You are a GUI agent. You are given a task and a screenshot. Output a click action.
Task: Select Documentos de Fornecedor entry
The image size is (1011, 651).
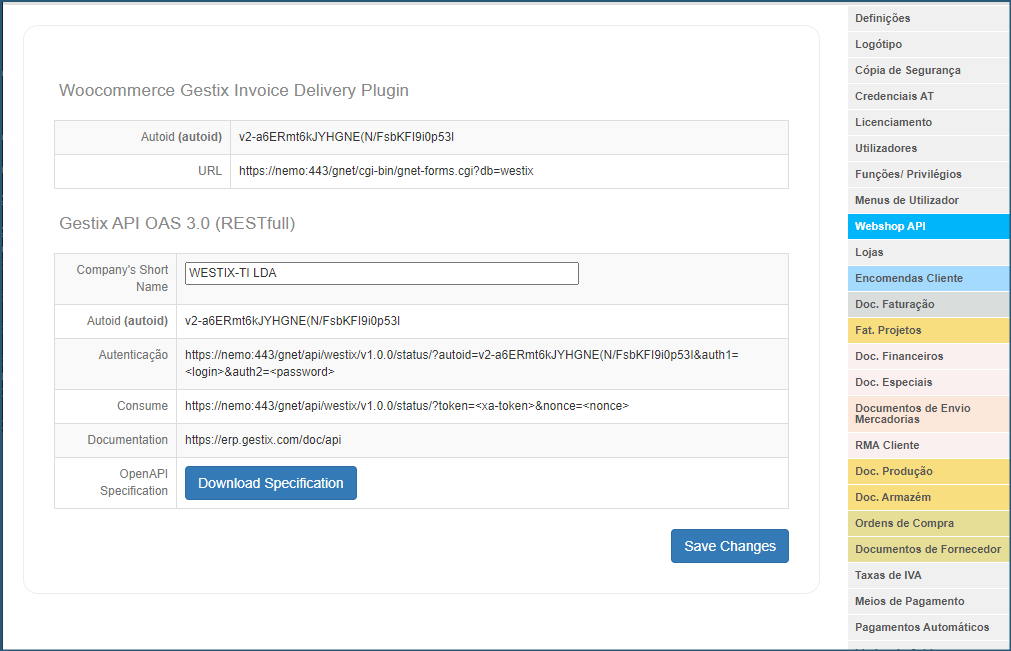coord(928,549)
